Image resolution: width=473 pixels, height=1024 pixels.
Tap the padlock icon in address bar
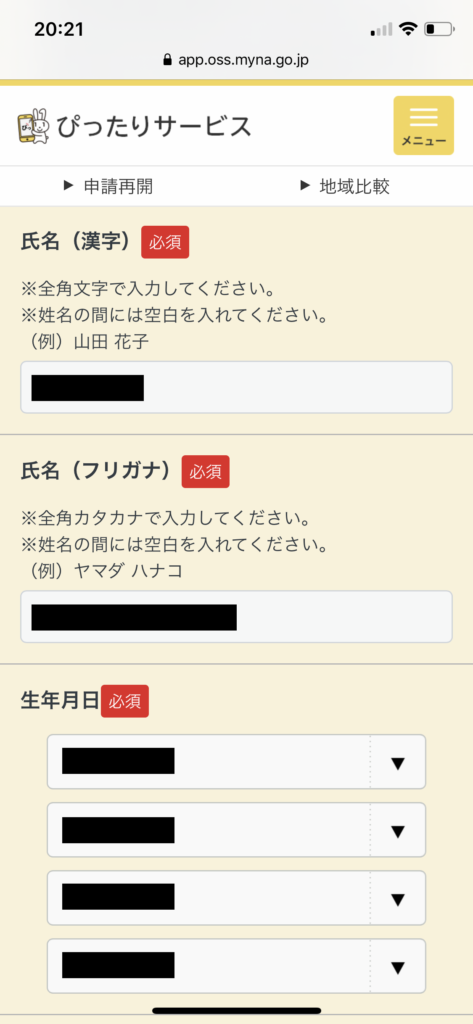tap(169, 60)
